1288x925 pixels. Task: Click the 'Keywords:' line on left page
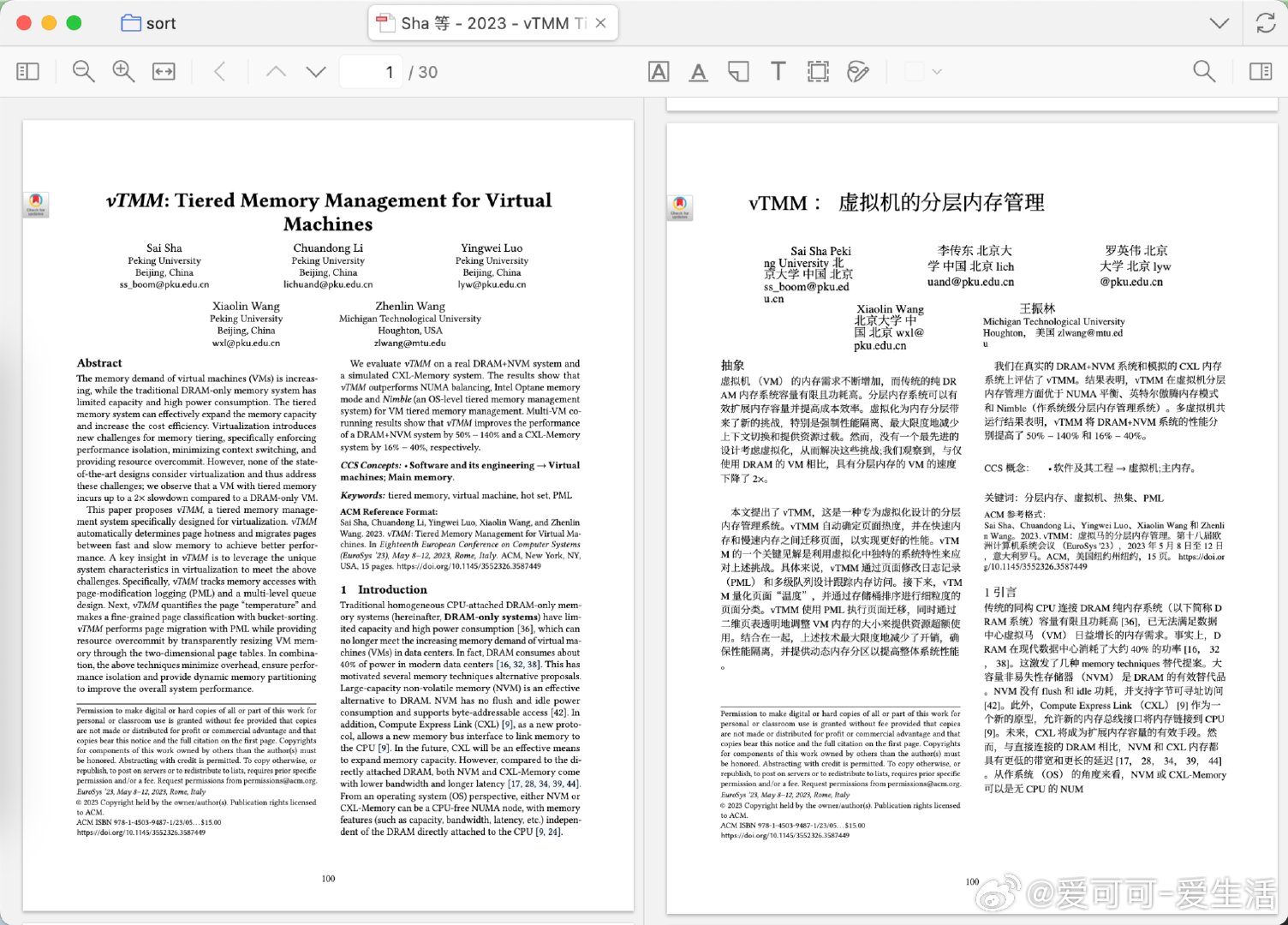[x=456, y=495]
